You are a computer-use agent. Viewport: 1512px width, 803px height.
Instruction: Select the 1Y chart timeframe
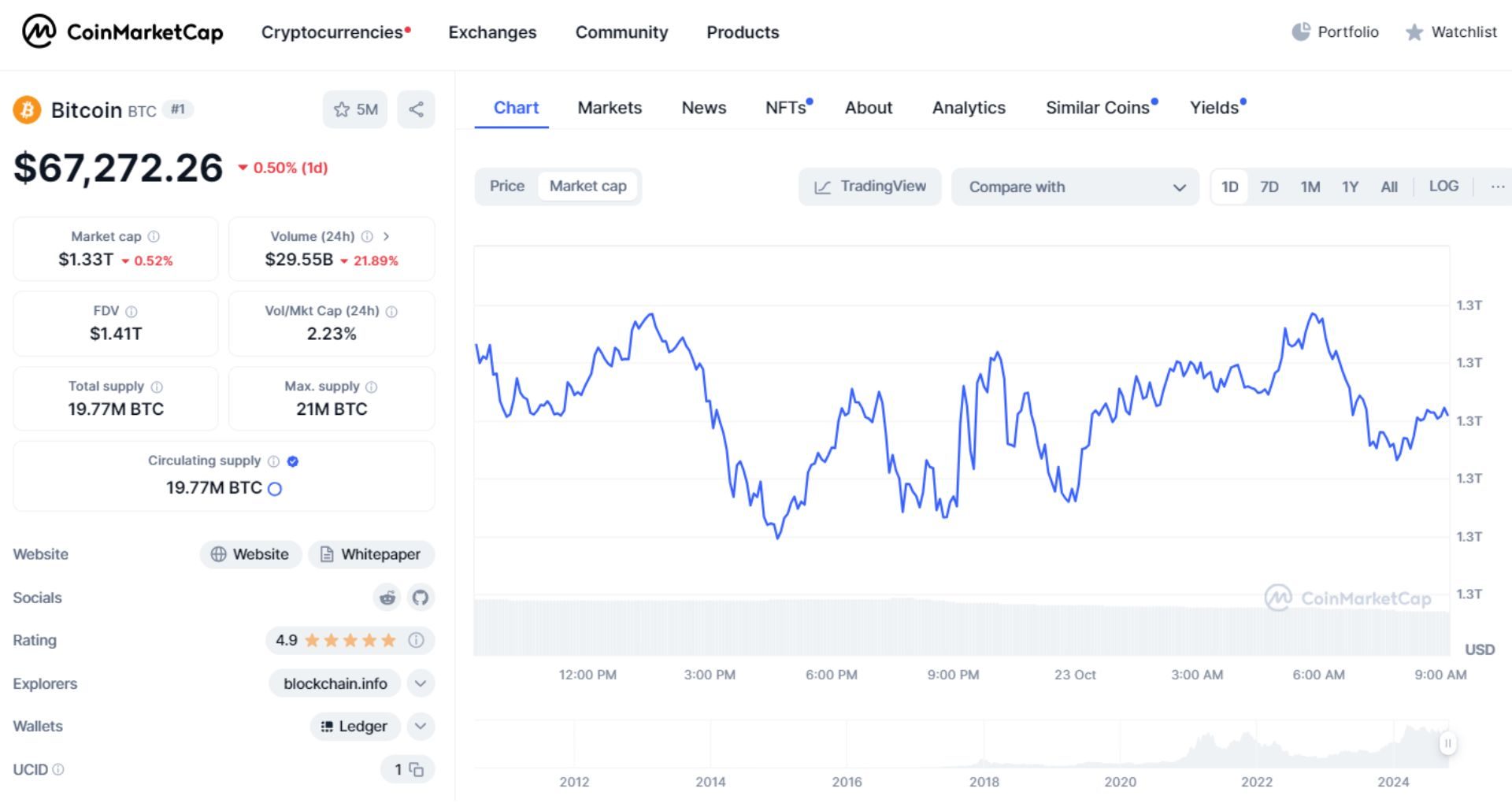pyautogui.click(x=1349, y=186)
